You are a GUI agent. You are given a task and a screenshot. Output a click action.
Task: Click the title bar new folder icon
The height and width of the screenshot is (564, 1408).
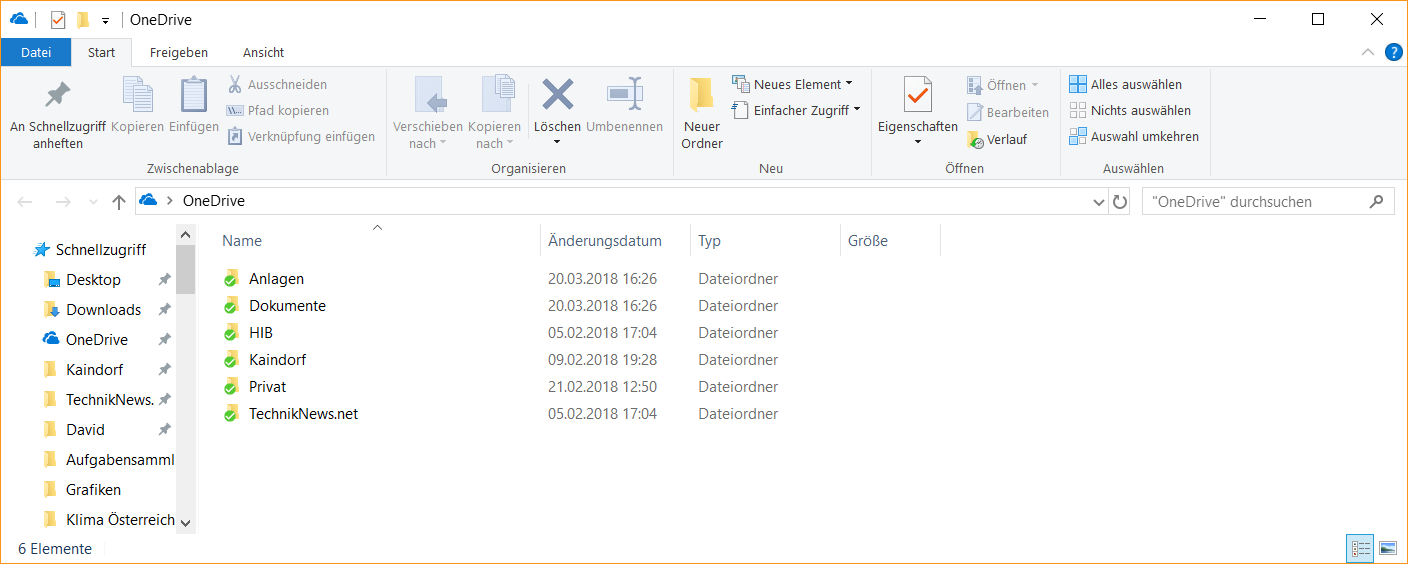tap(83, 20)
